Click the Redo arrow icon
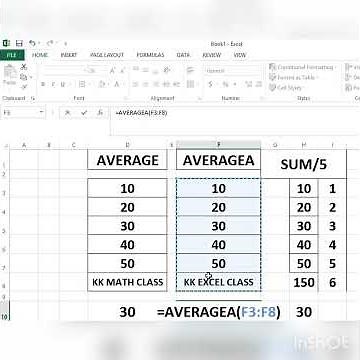The height and width of the screenshot is (360, 360). [x=50, y=43]
